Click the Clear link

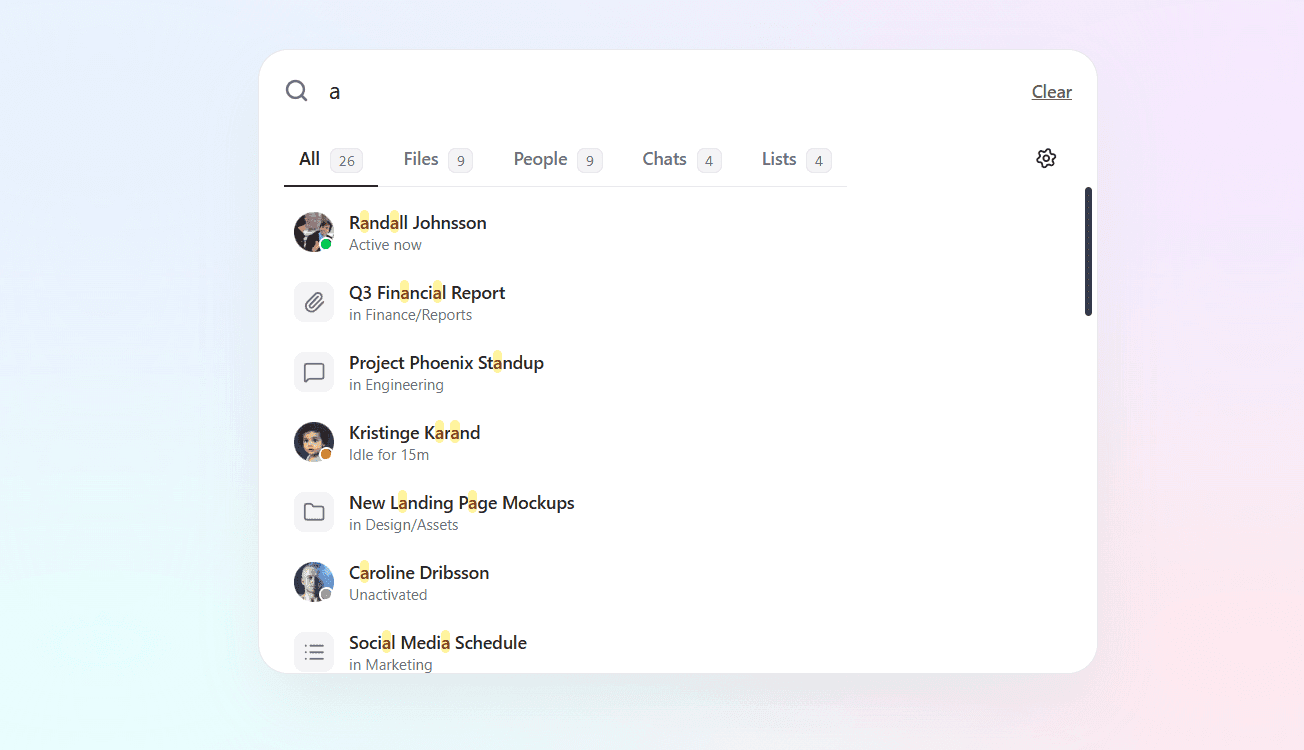coord(1051,92)
